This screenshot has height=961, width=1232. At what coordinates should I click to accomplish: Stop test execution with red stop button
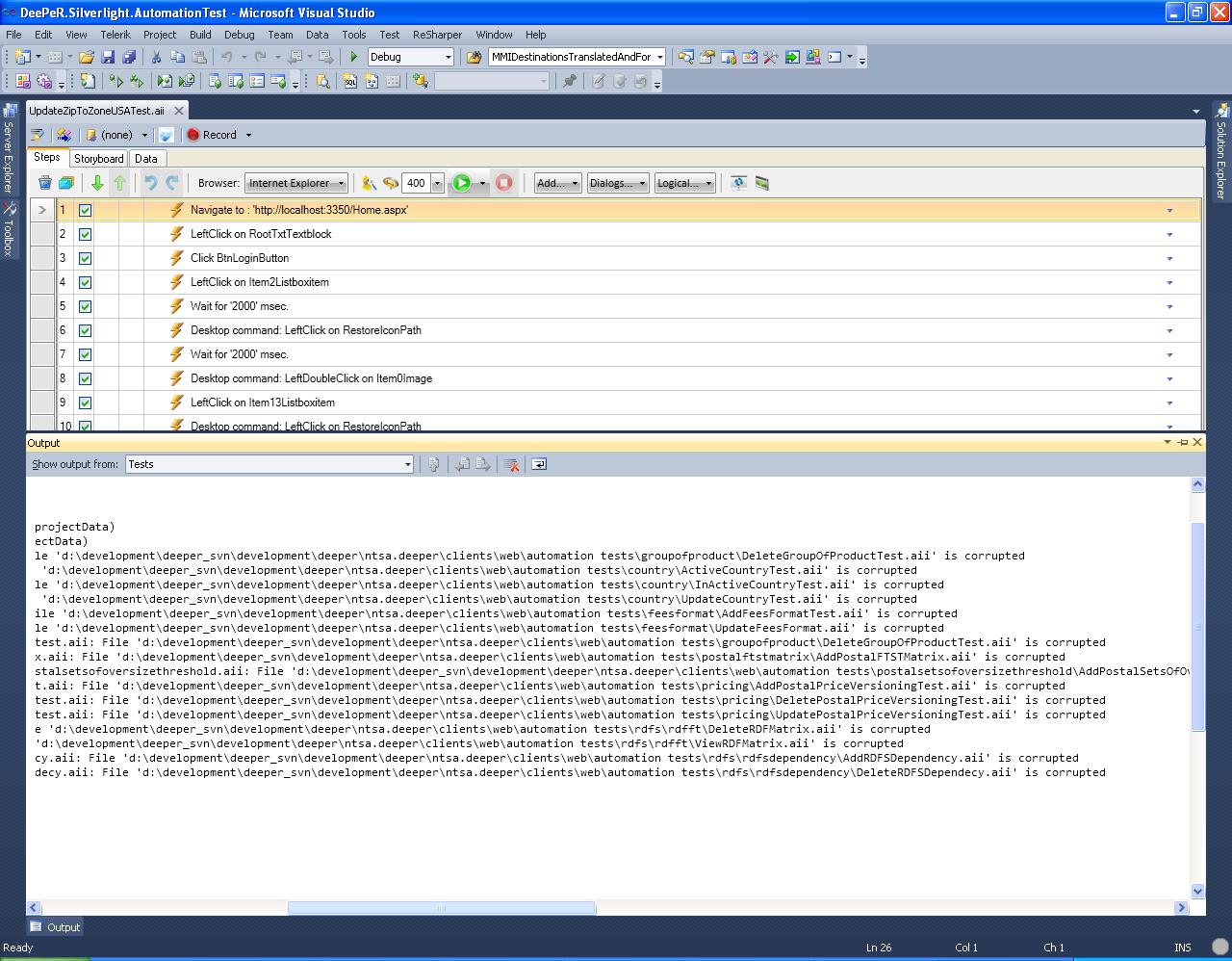click(503, 183)
